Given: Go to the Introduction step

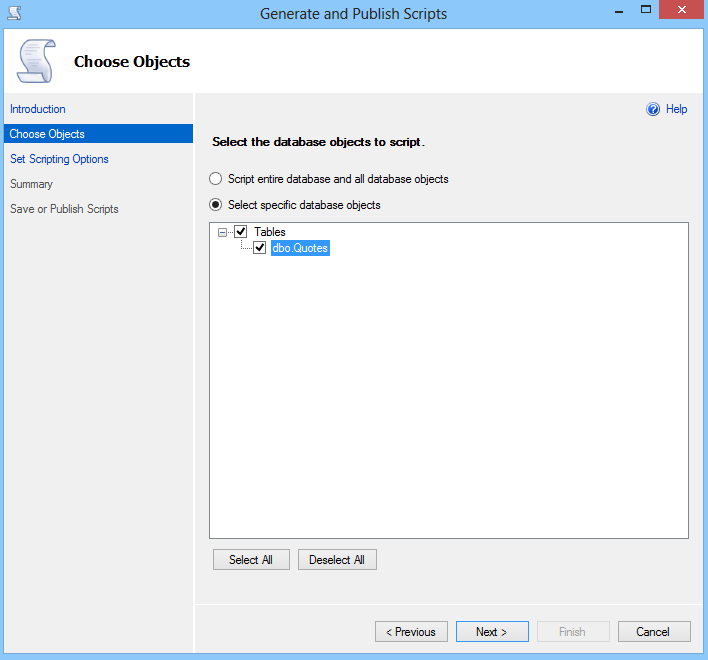Looking at the screenshot, I should [x=38, y=109].
